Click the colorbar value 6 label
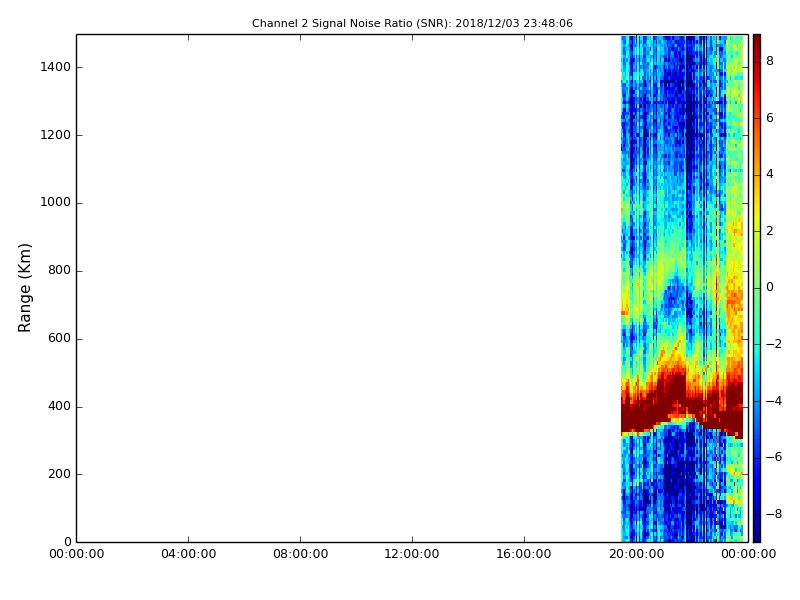This screenshot has width=800, height=600. point(770,118)
